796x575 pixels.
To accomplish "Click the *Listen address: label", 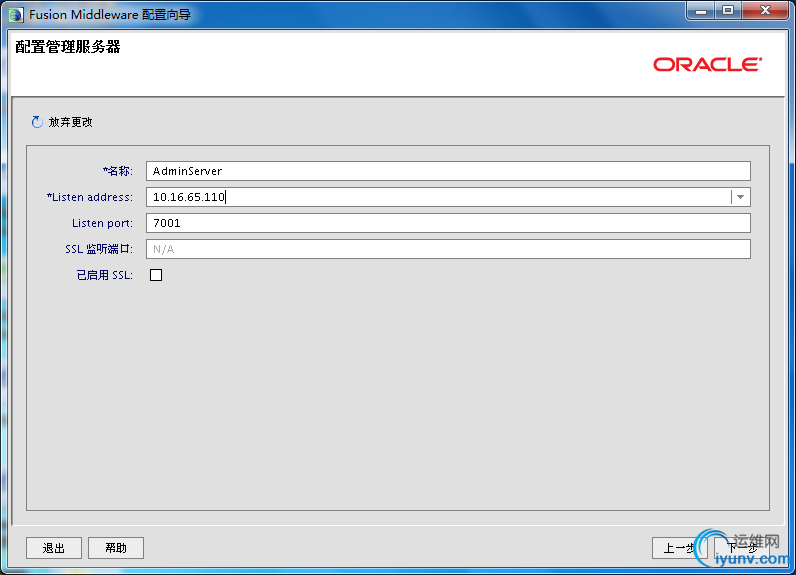I will click(90, 197).
